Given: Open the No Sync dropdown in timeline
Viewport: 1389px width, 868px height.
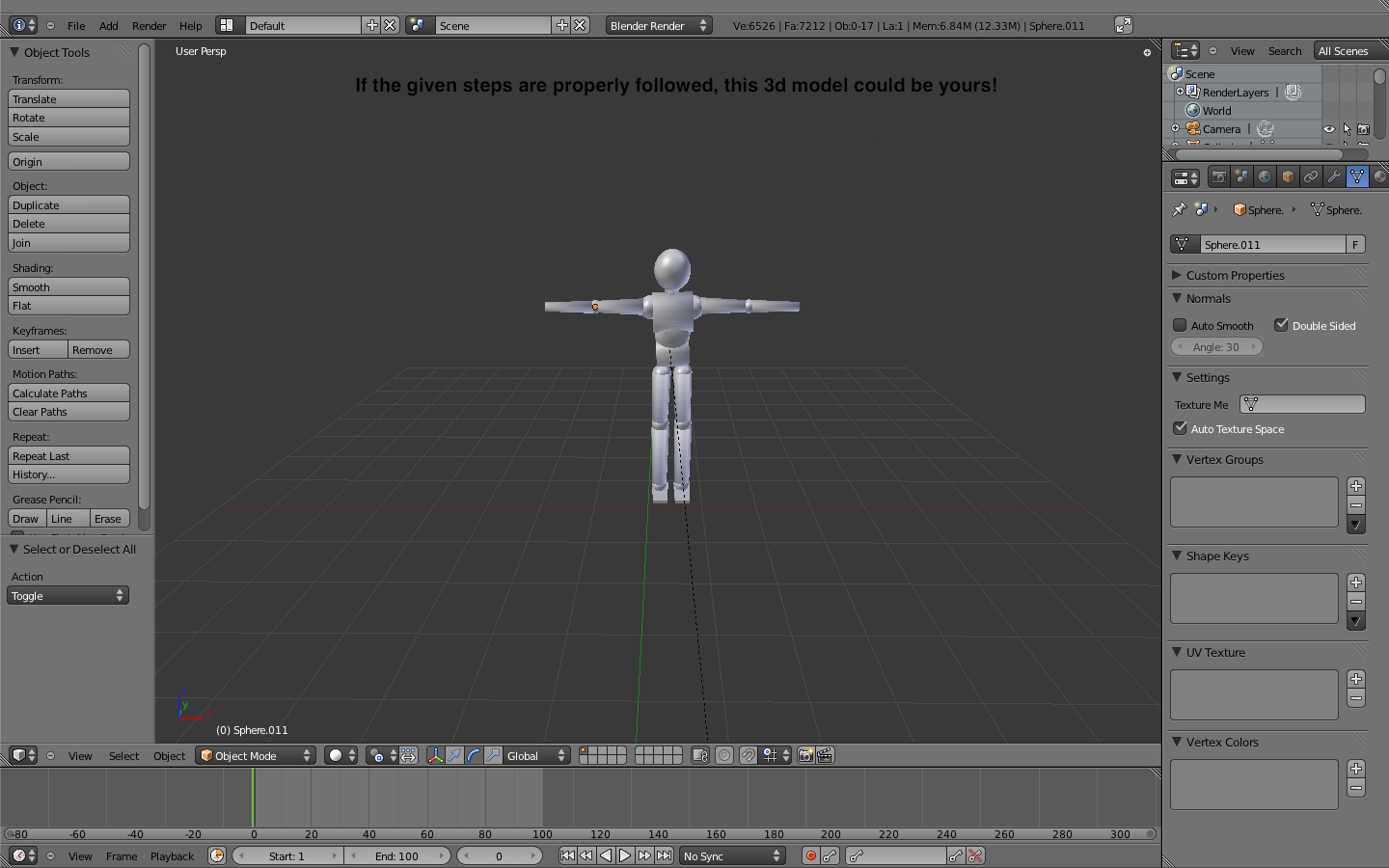Looking at the screenshot, I should (731, 855).
